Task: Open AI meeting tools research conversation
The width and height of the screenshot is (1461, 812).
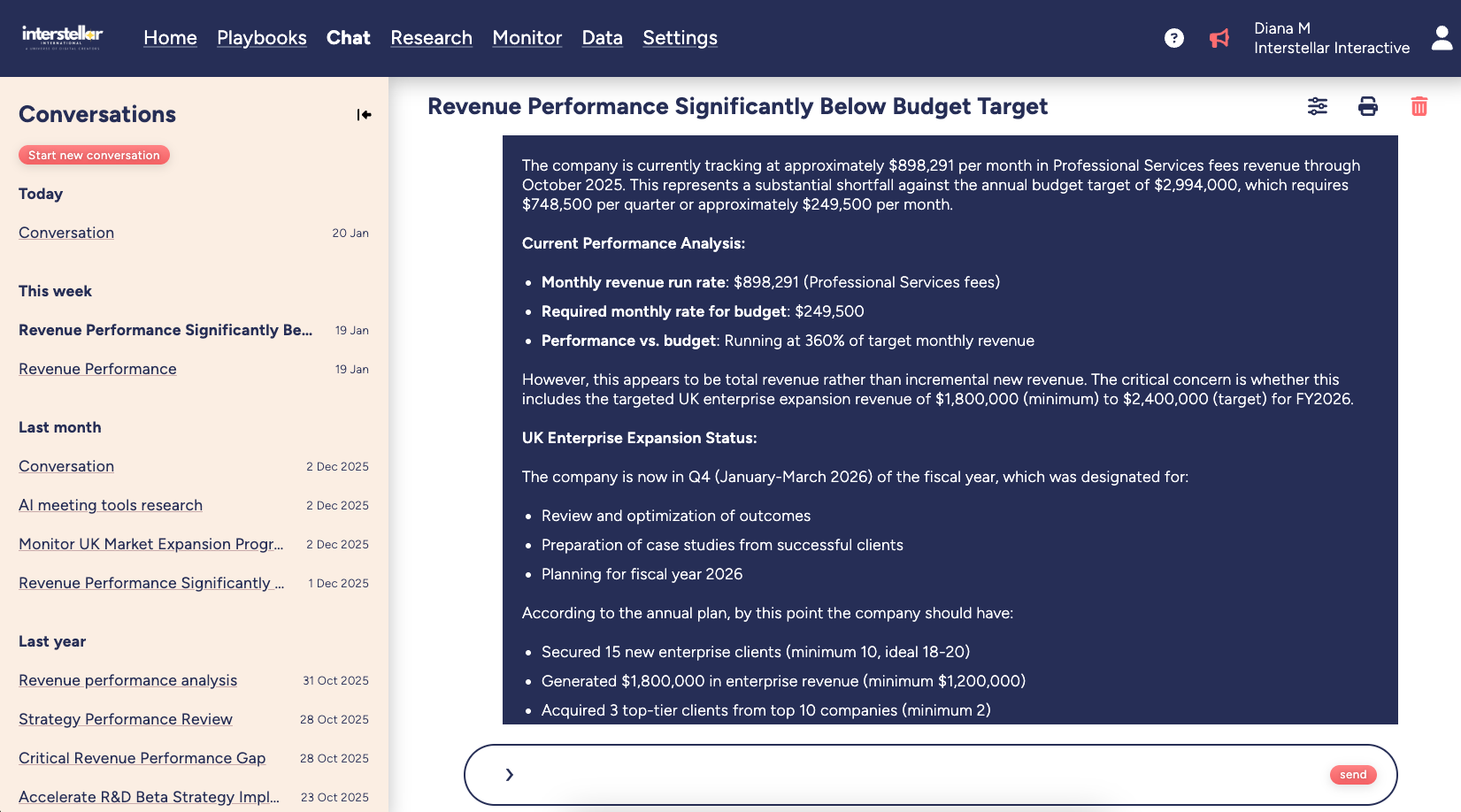Action: click(x=111, y=505)
